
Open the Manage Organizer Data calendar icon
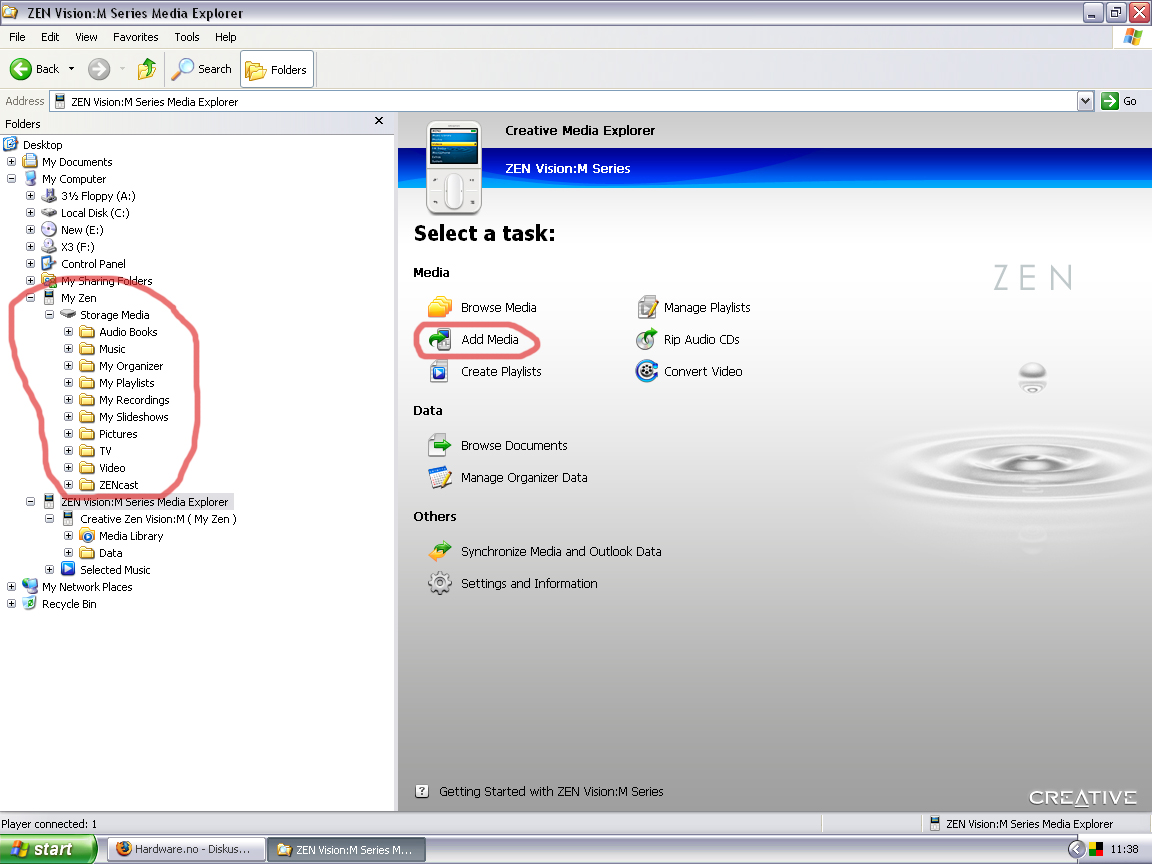coord(439,478)
